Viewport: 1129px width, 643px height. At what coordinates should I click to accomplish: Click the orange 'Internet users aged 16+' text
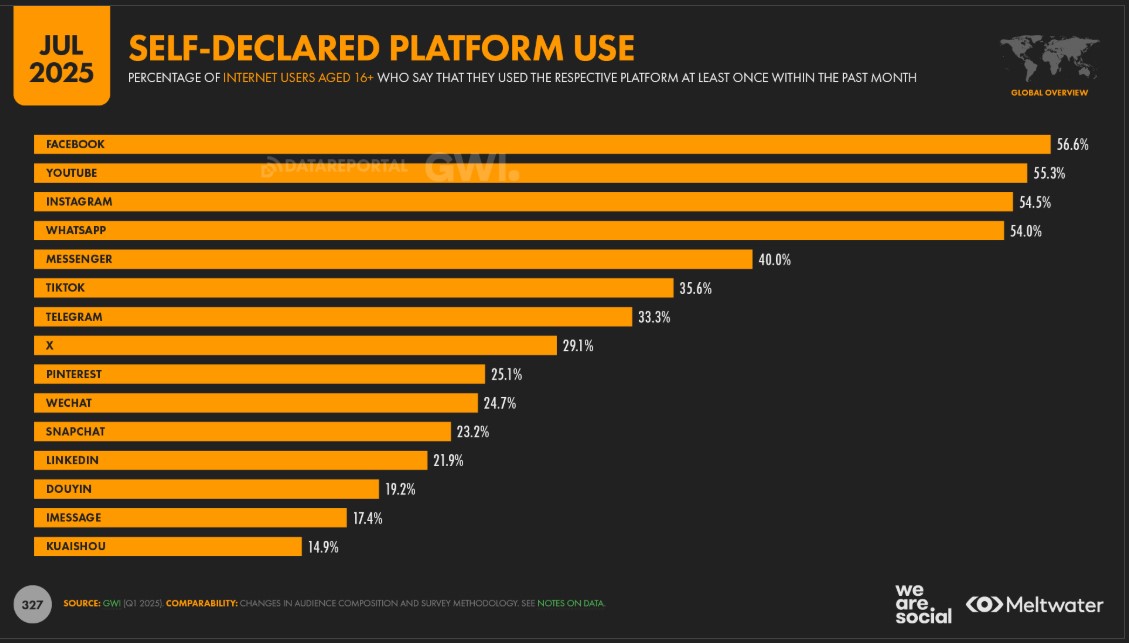coord(297,78)
